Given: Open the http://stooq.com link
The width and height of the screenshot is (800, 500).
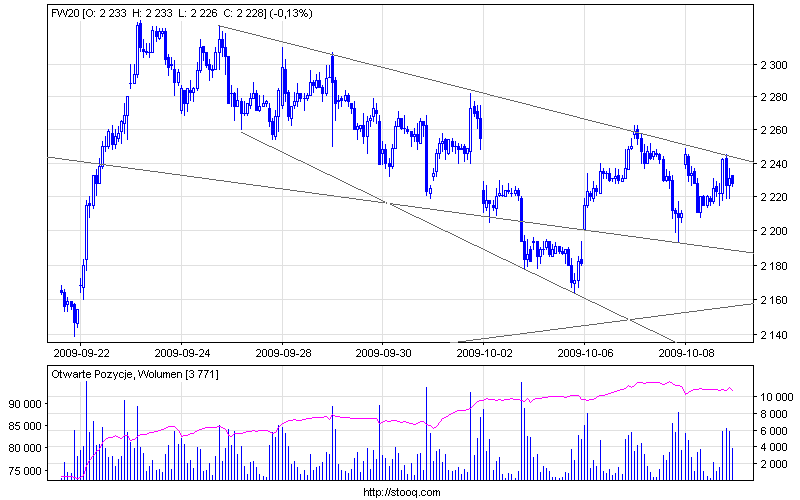Looking at the screenshot, I should [x=402, y=492].
